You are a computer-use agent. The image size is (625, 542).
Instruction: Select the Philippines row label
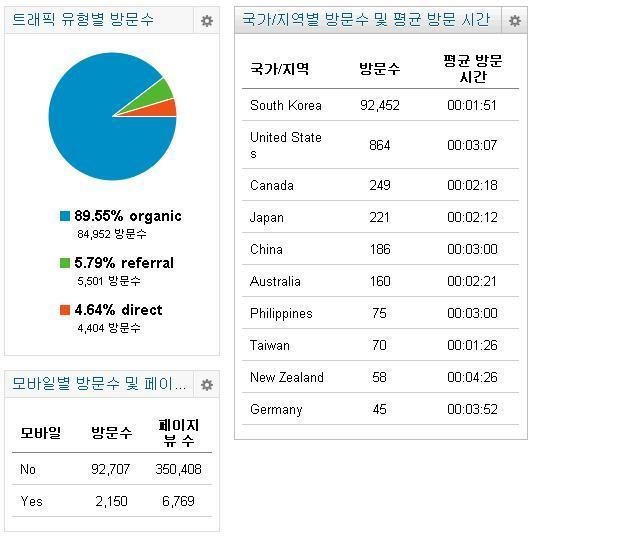281,314
